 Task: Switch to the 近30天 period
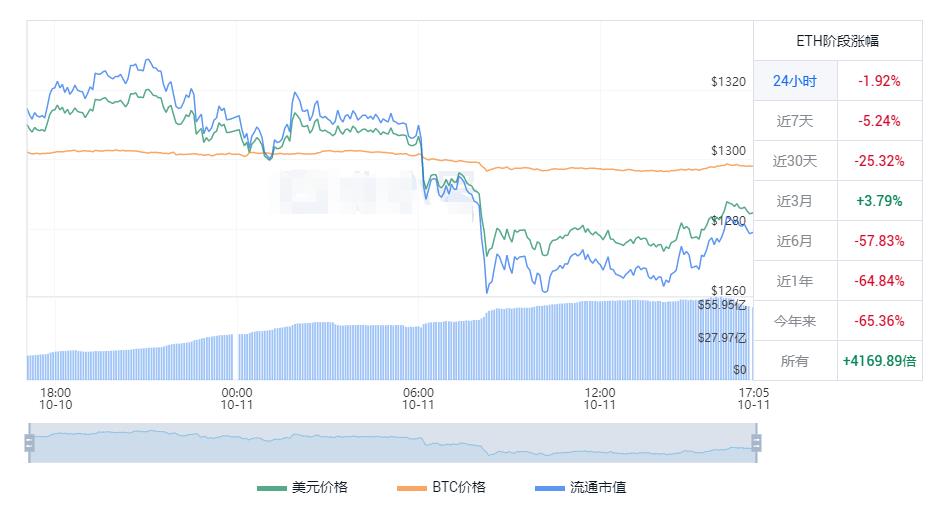tap(795, 161)
